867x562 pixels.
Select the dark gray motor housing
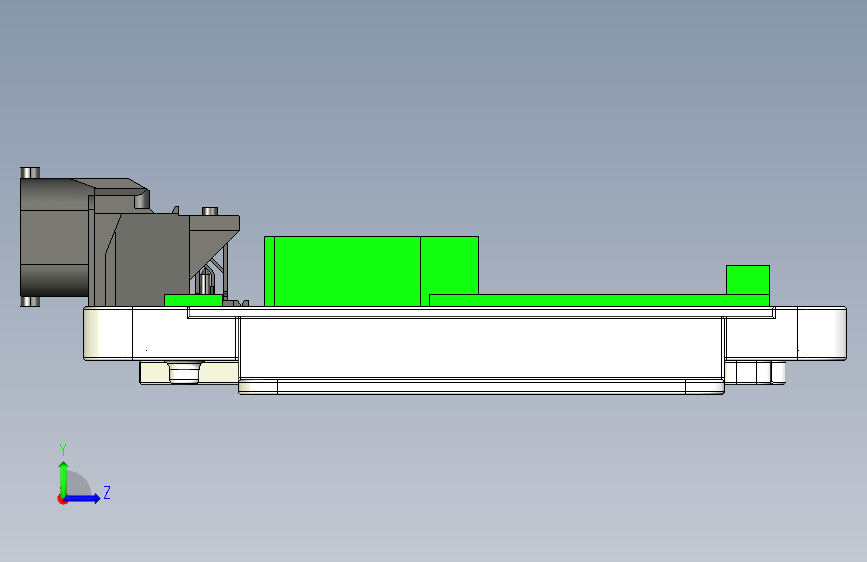coord(54,238)
